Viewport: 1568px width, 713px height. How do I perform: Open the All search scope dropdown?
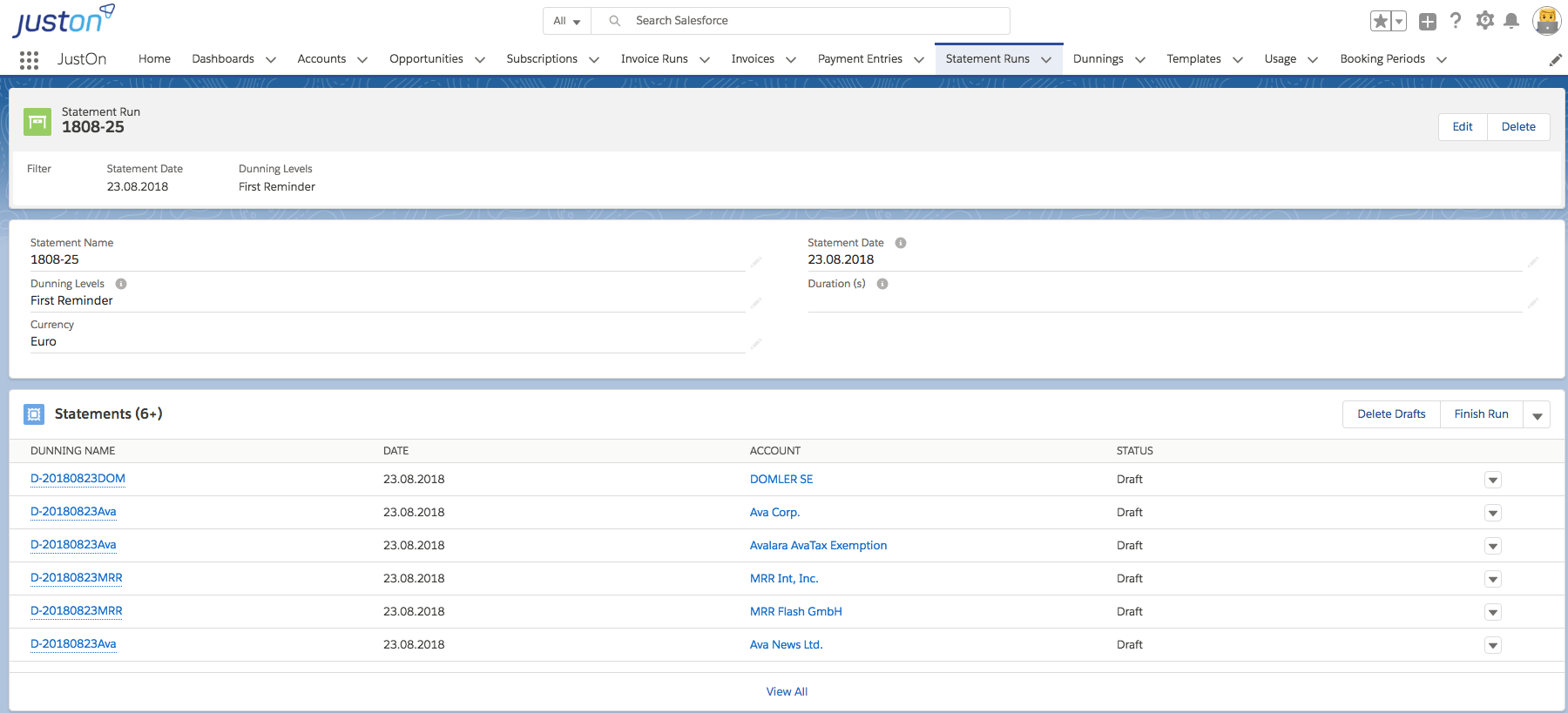[x=567, y=21]
